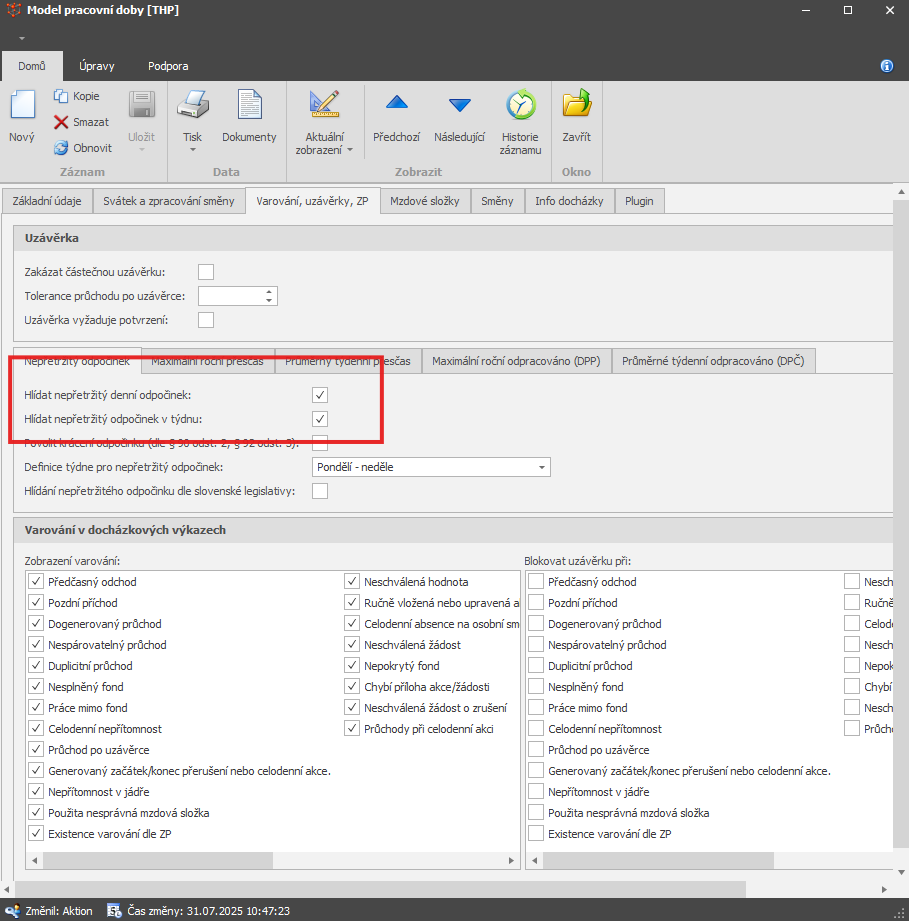Delete record with Smazat icon

click(x=60, y=122)
